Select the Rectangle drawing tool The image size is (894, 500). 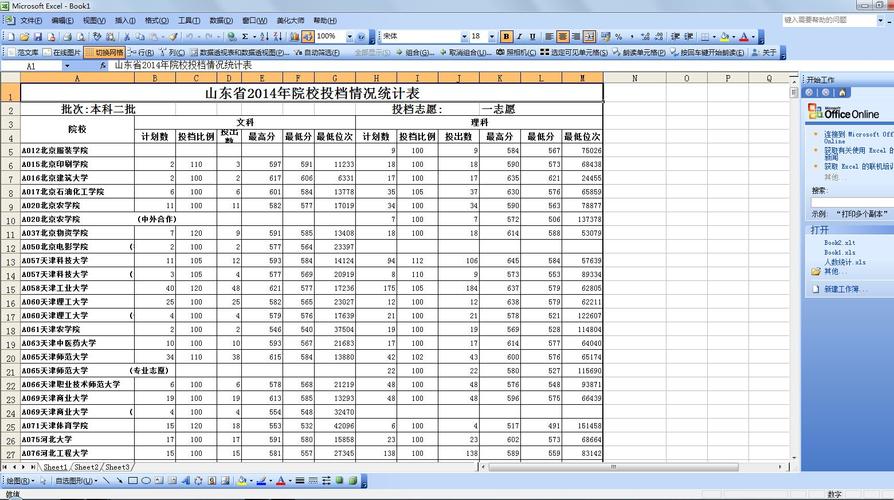pos(133,481)
